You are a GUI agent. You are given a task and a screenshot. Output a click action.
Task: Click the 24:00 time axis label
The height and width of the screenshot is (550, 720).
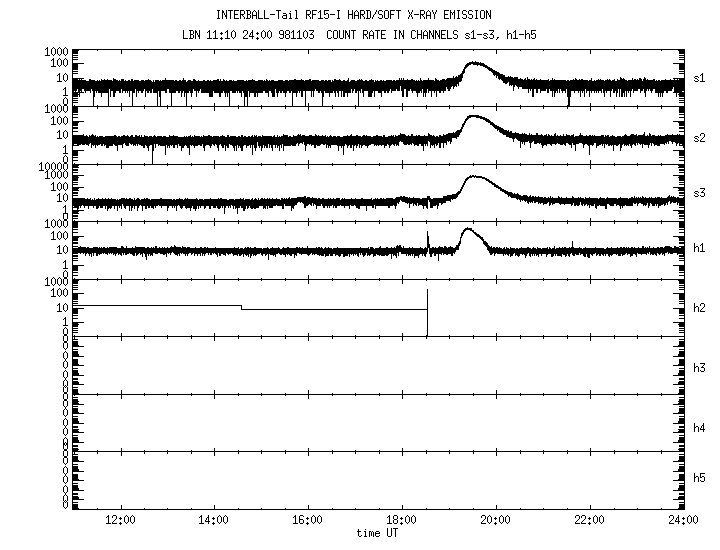pyautogui.click(x=682, y=520)
